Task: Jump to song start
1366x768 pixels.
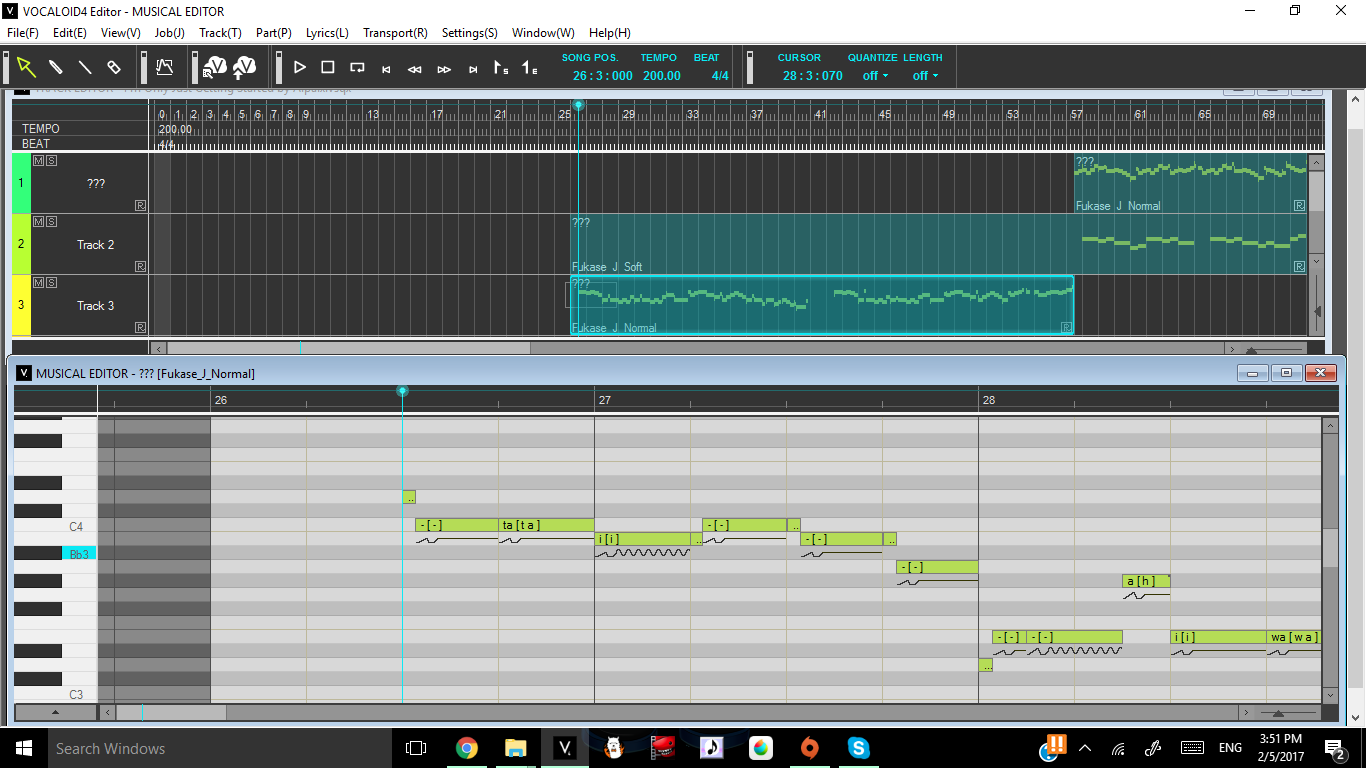Action: (x=386, y=69)
